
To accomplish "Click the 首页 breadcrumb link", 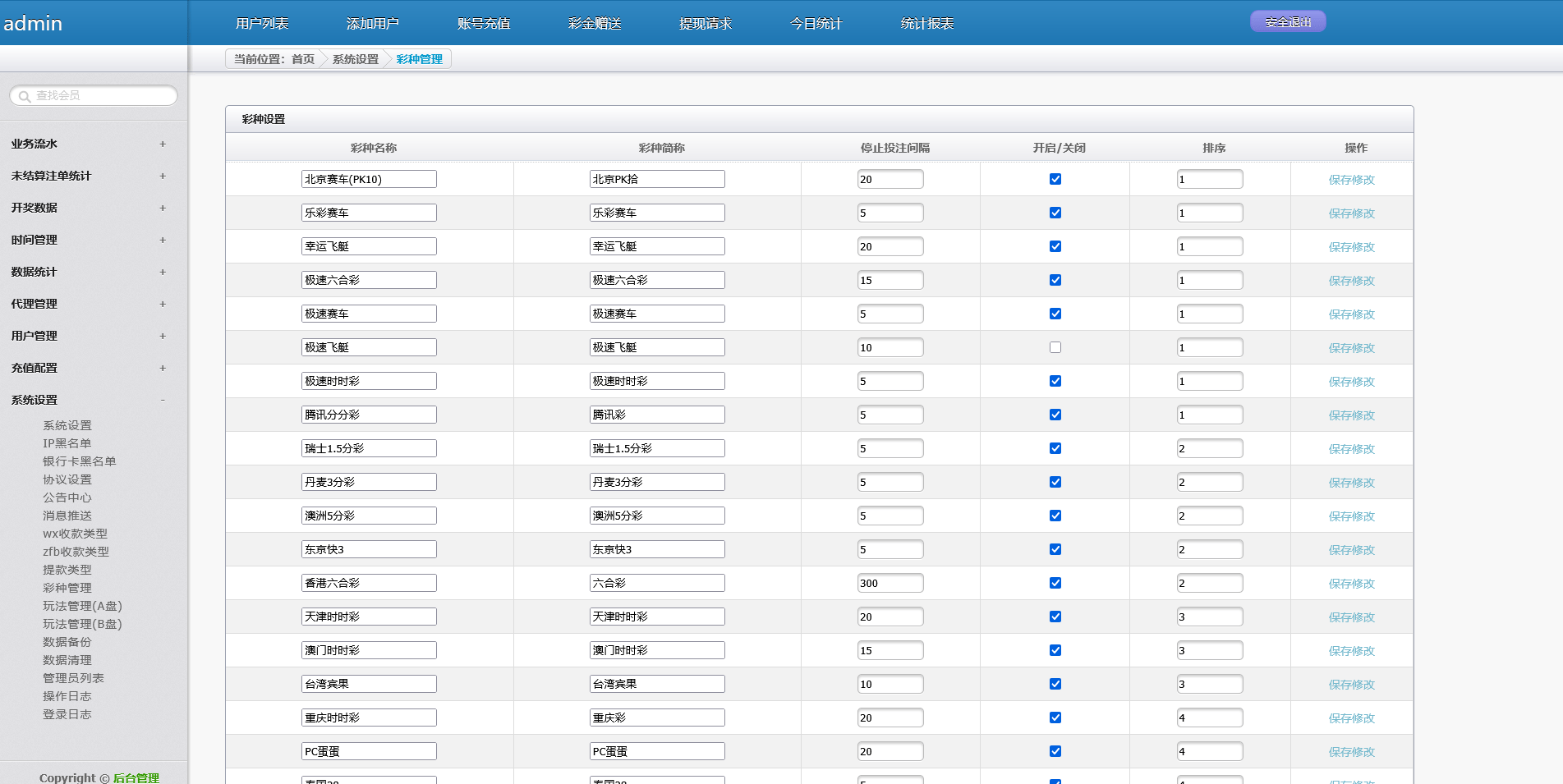I will (x=303, y=59).
